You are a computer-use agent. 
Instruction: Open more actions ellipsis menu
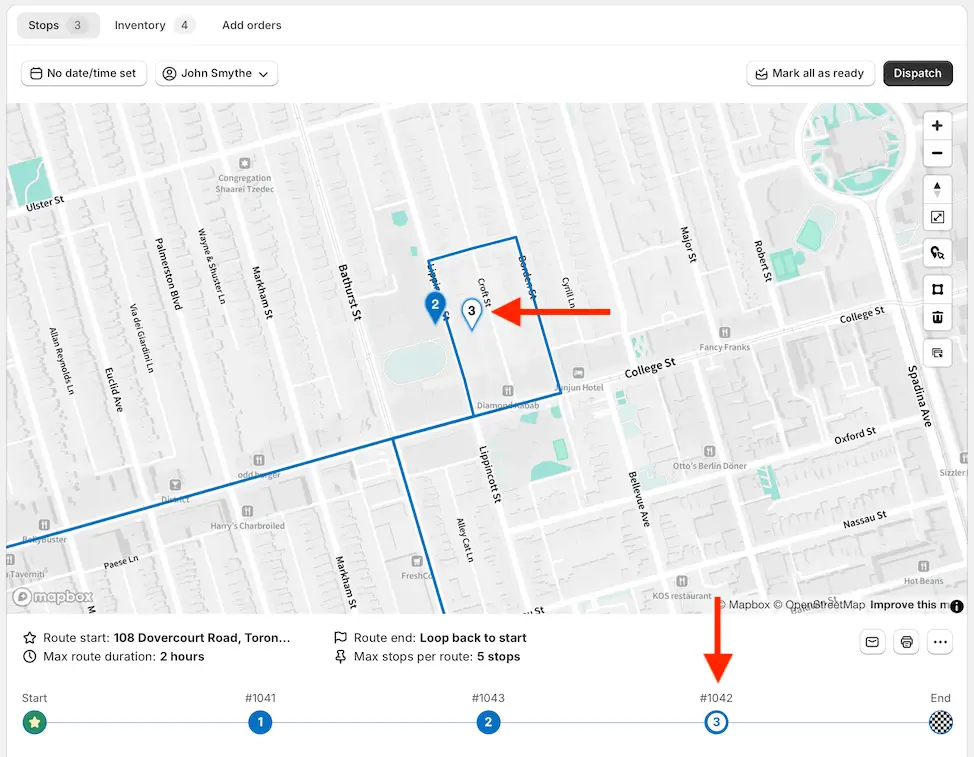tap(940, 641)
